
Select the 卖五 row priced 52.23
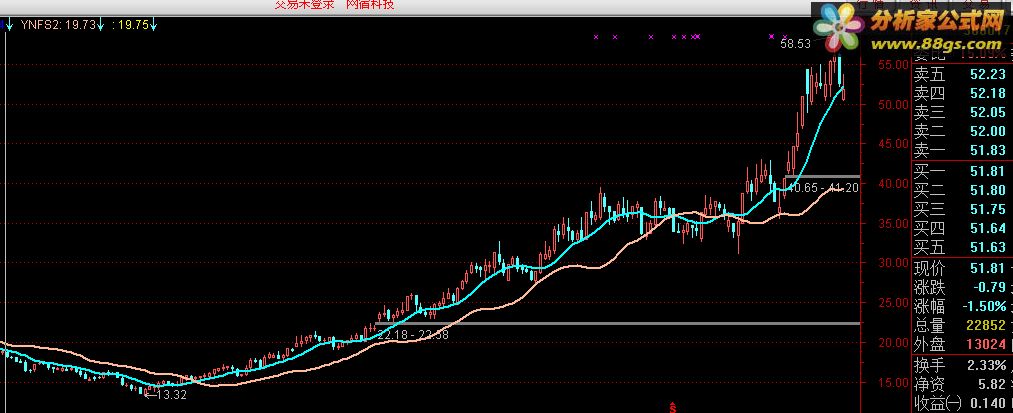pos(961,74)
